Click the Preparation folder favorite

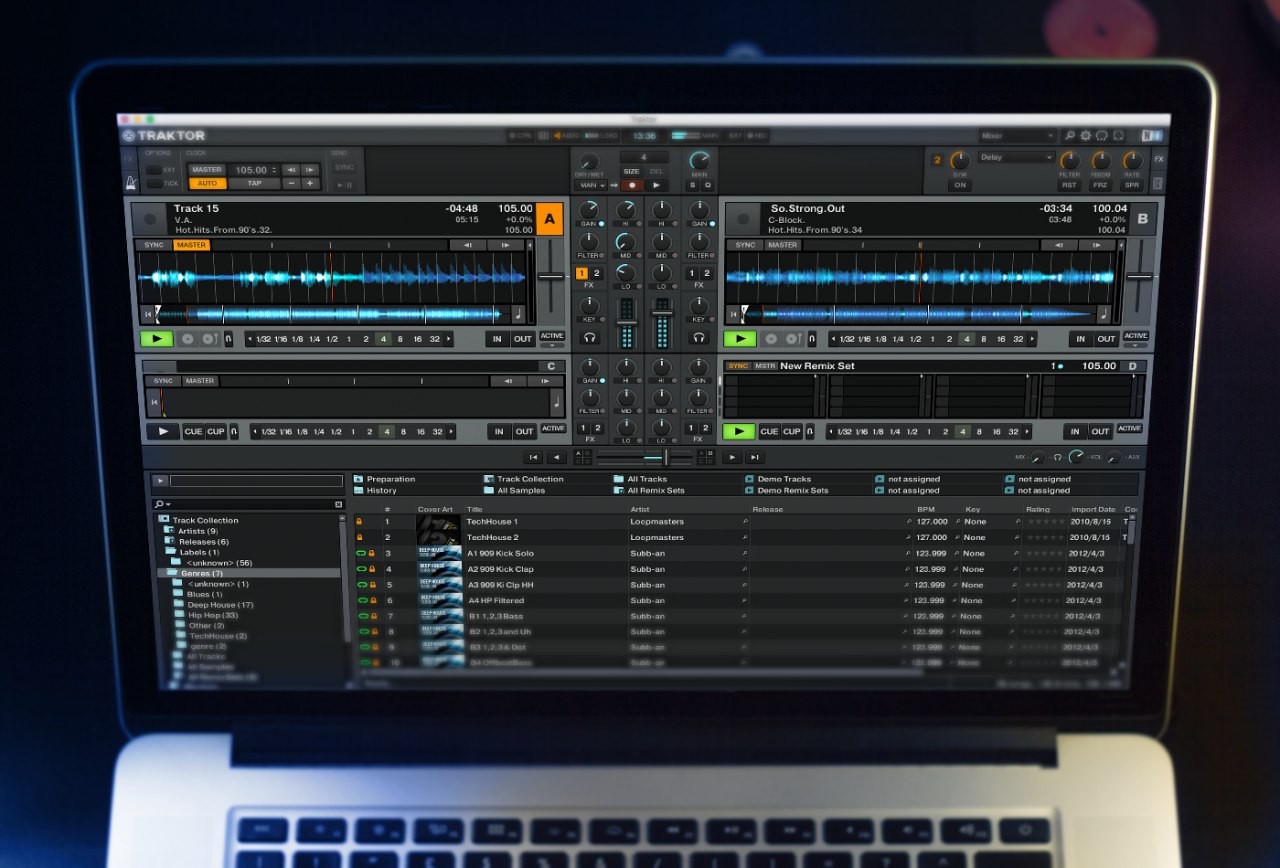388,479
